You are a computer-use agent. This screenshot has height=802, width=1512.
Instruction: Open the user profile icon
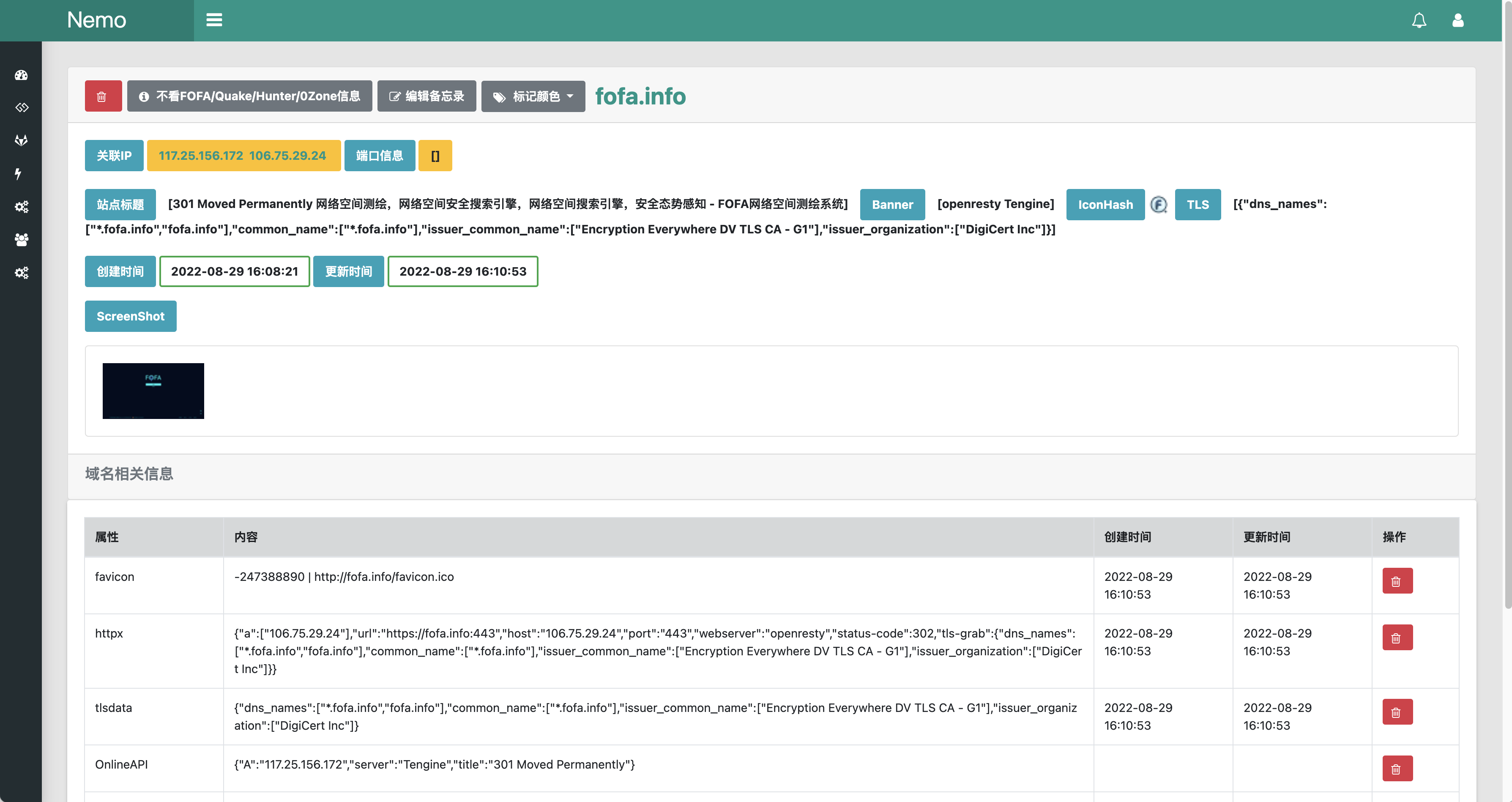1457,21
